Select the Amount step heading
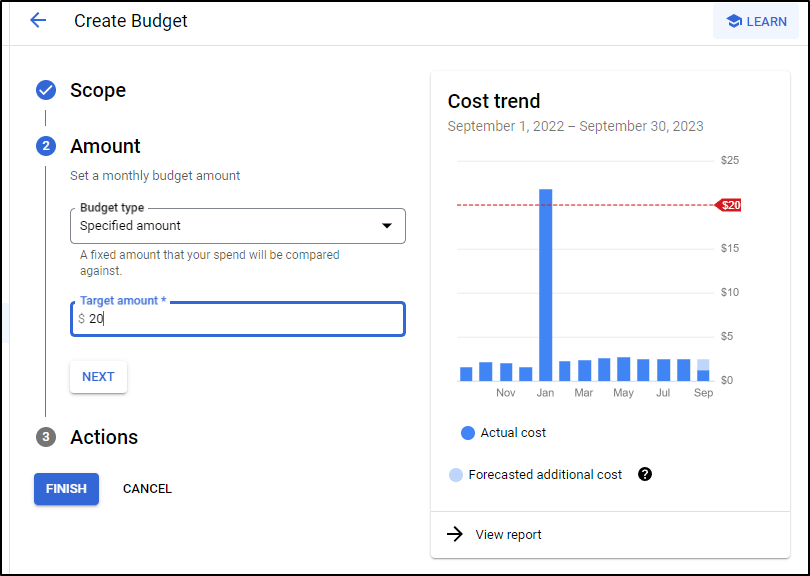The image size is (810, 576). [x=105, y=146]
